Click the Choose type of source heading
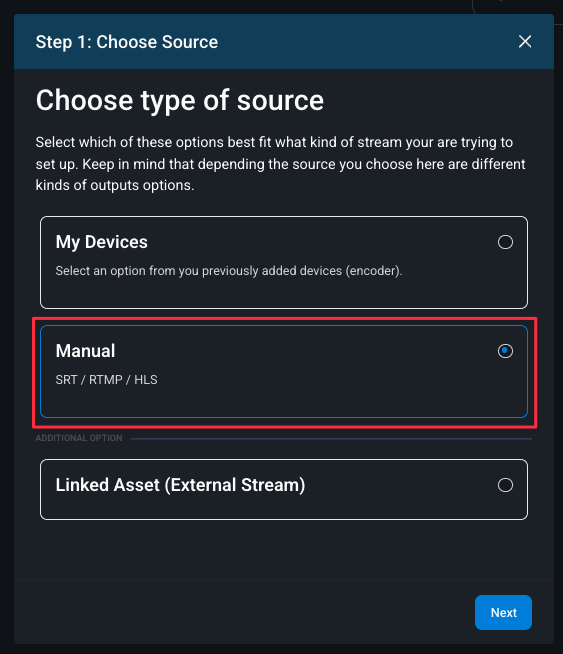The image size is (563, 654). (x=180, y=101)
